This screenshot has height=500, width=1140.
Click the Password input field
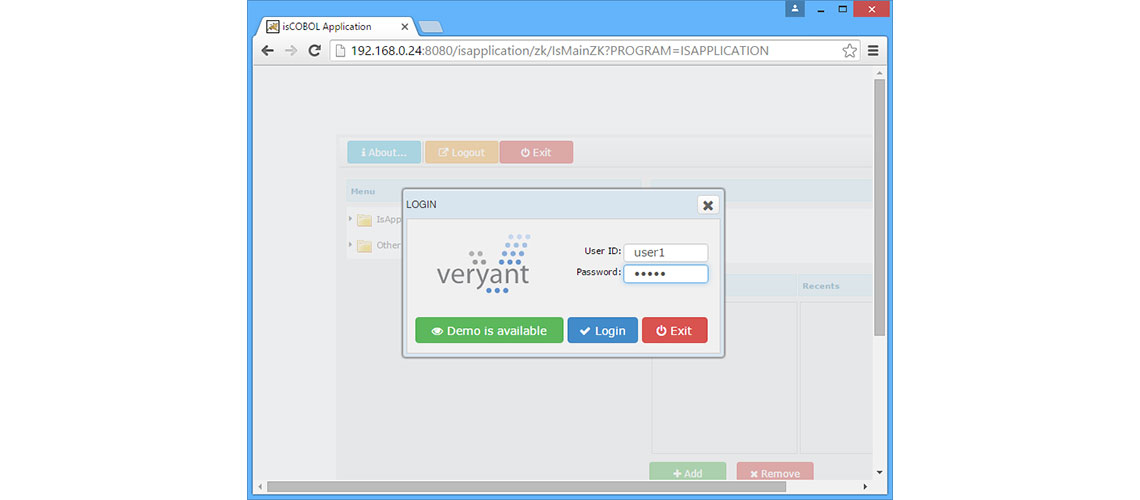(x=665, y=274)
